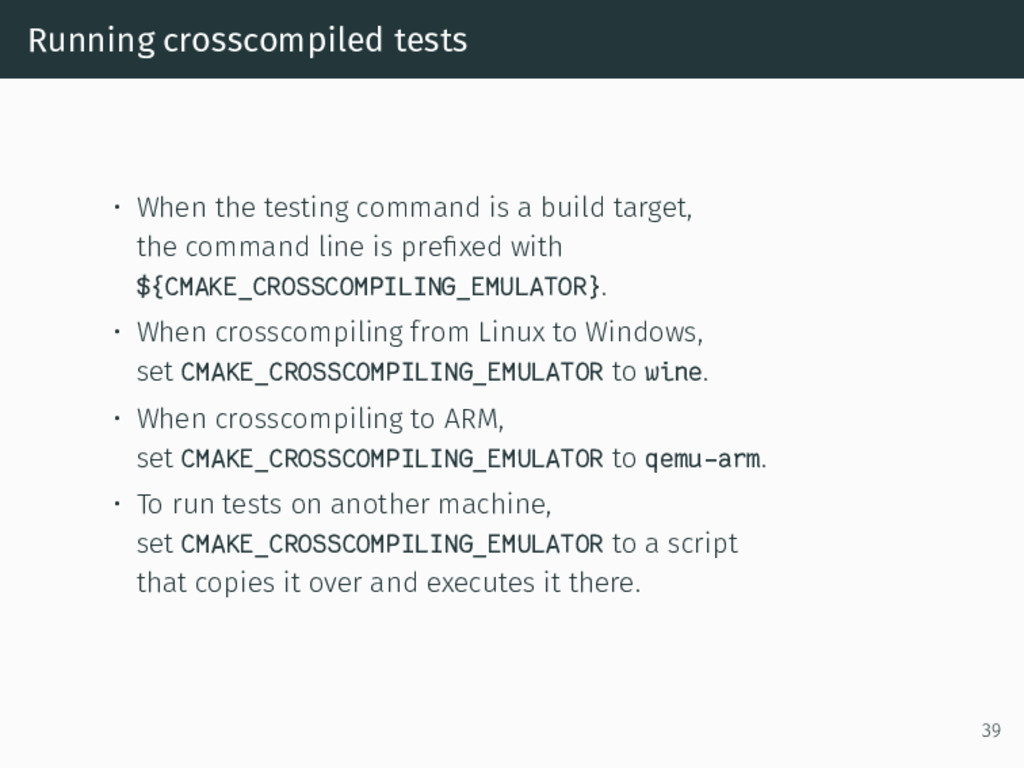Click the second bullet point marker
Viewport: 1024px width, 768px height.
coord(117,332)
